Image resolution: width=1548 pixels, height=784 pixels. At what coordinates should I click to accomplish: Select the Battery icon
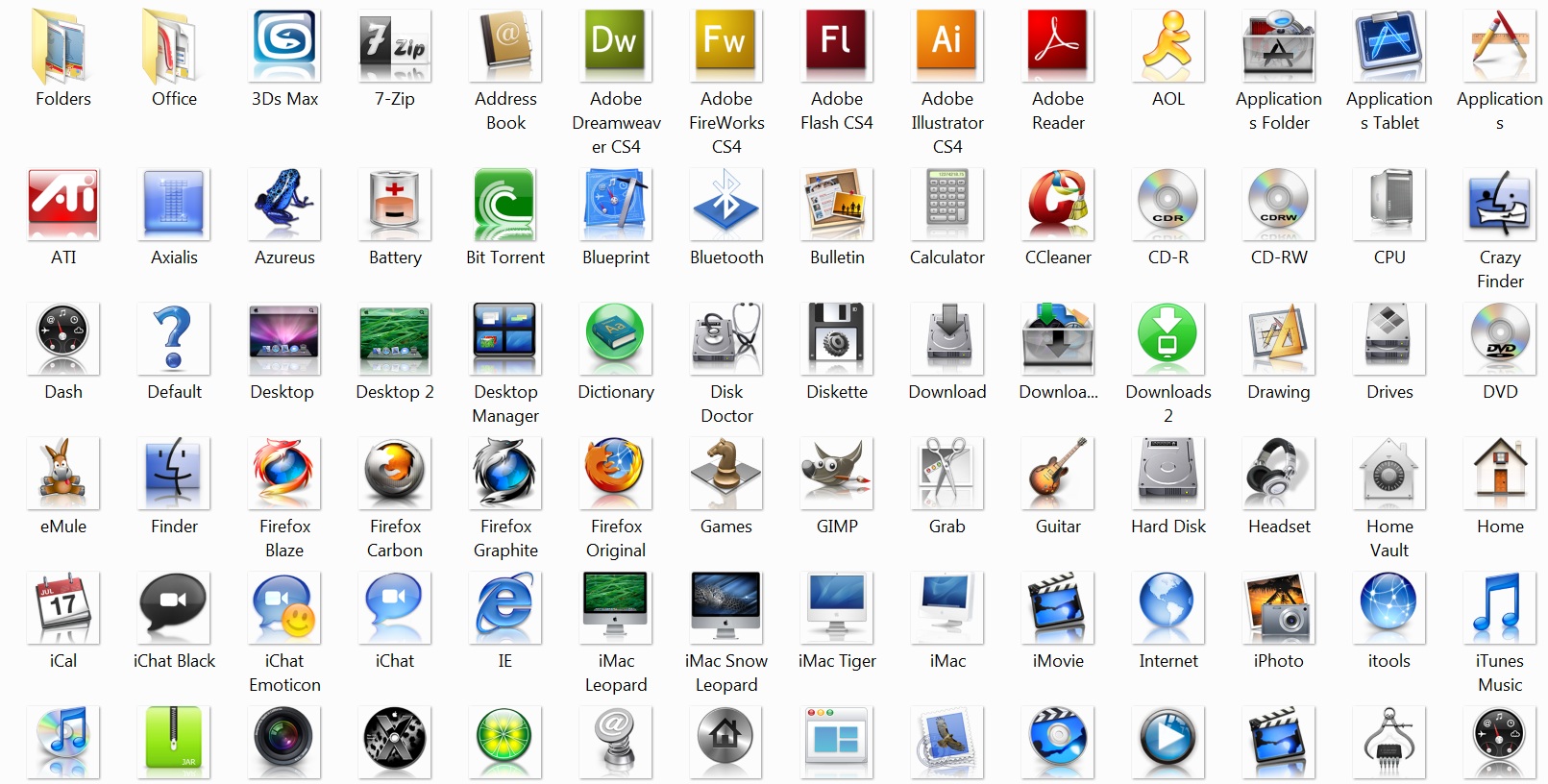pyautogui.click(x=395, y=204)
